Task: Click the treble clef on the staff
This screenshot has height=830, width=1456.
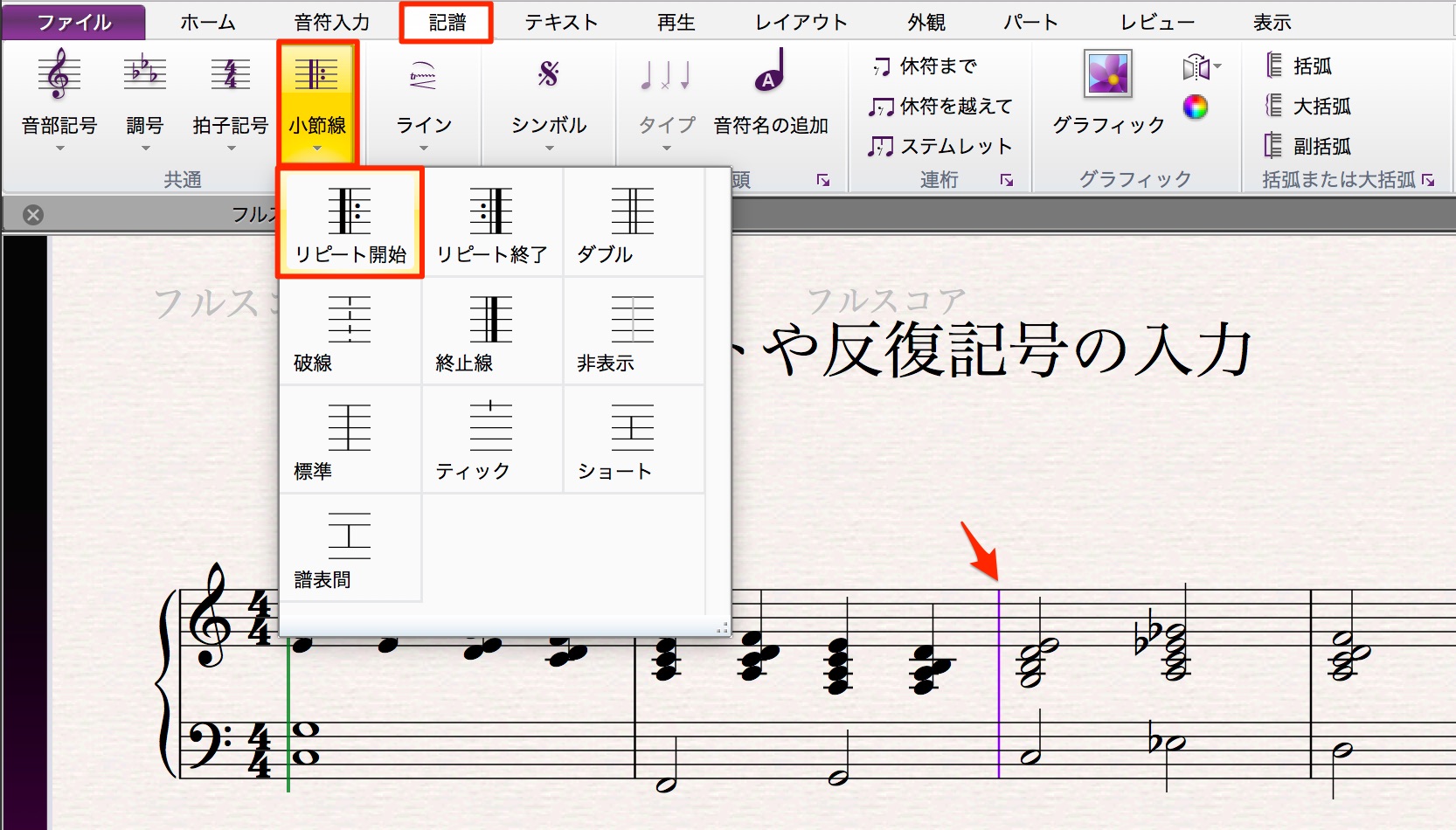Action: coord(211,617)
